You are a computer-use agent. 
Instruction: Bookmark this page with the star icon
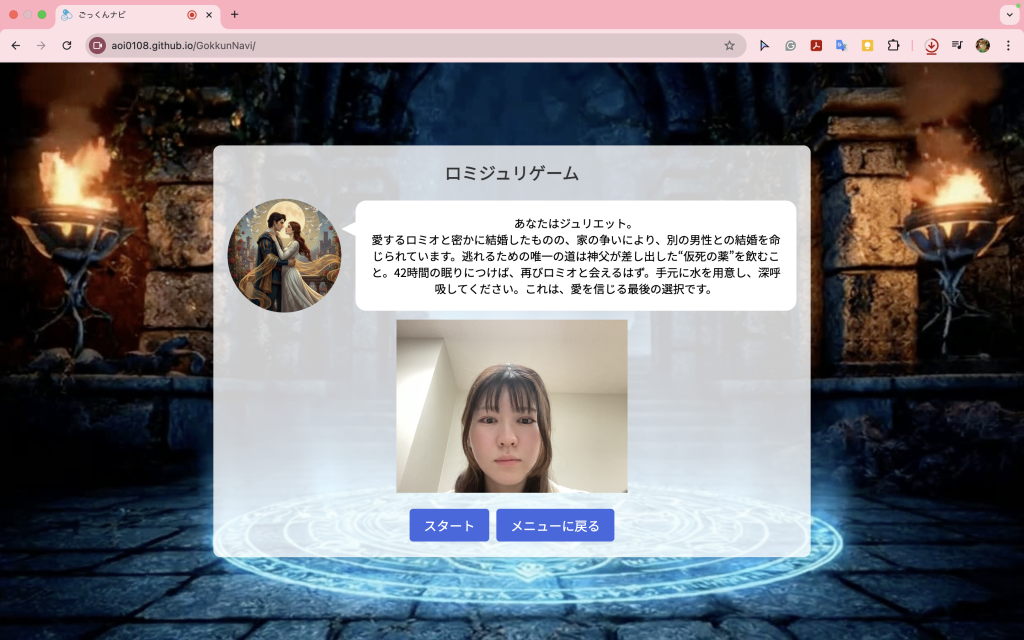tap(729, 45)
